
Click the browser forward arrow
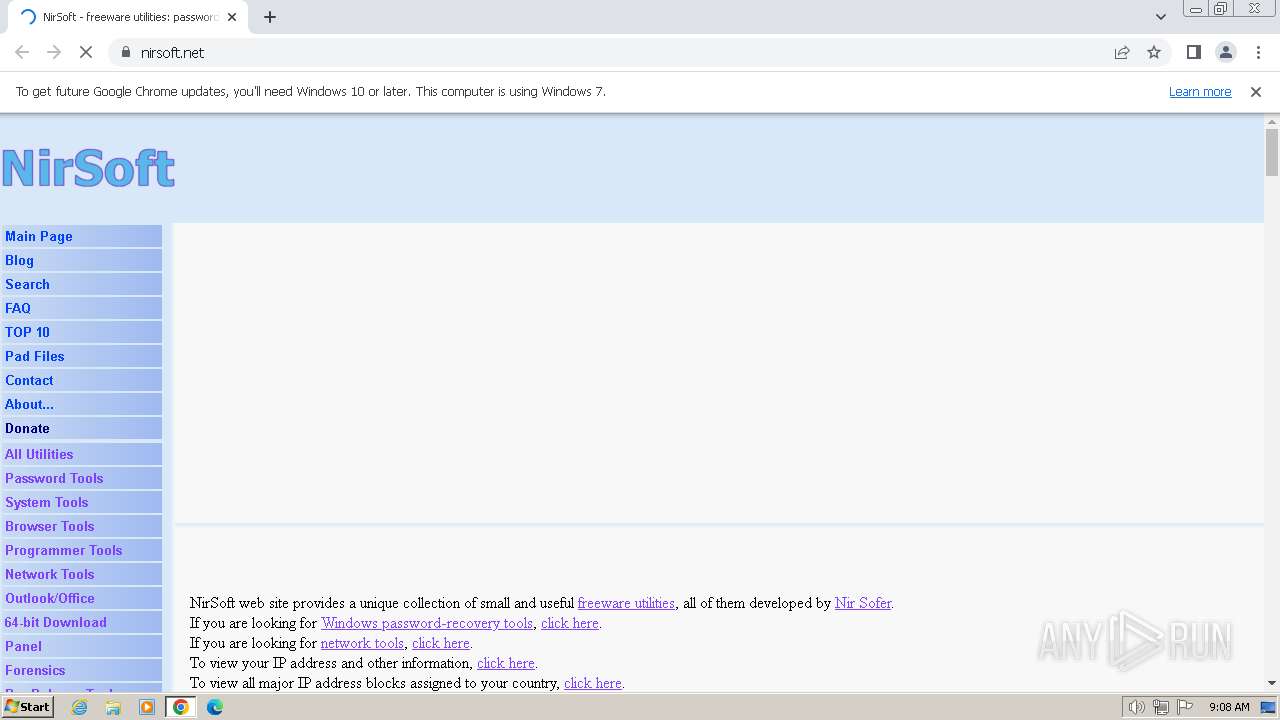tap(54, 52)
